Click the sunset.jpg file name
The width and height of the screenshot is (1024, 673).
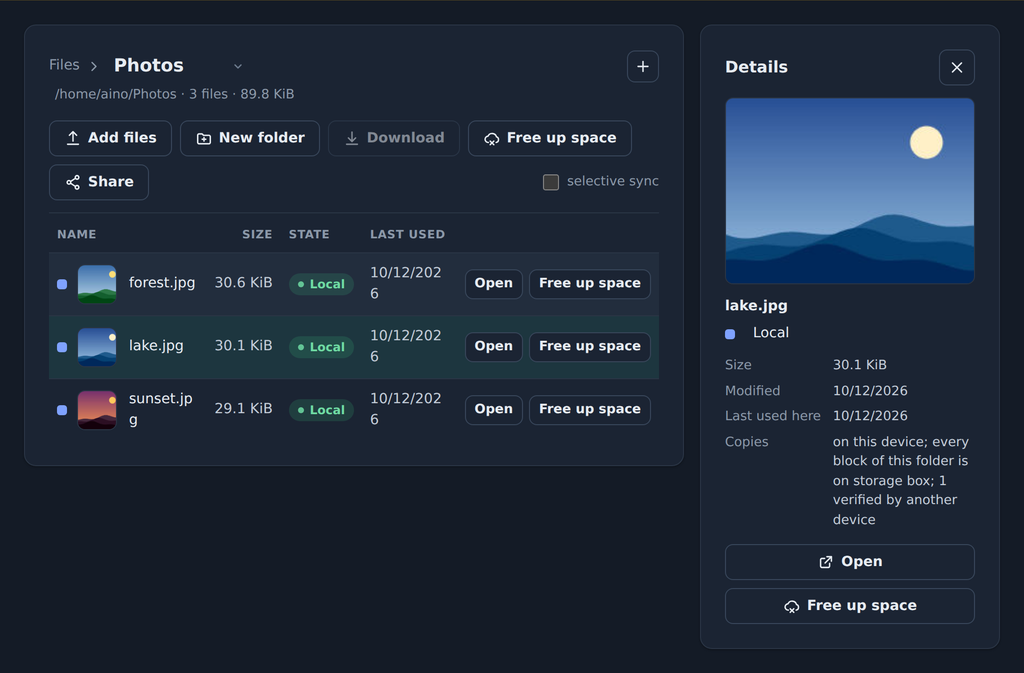(161, 409)
